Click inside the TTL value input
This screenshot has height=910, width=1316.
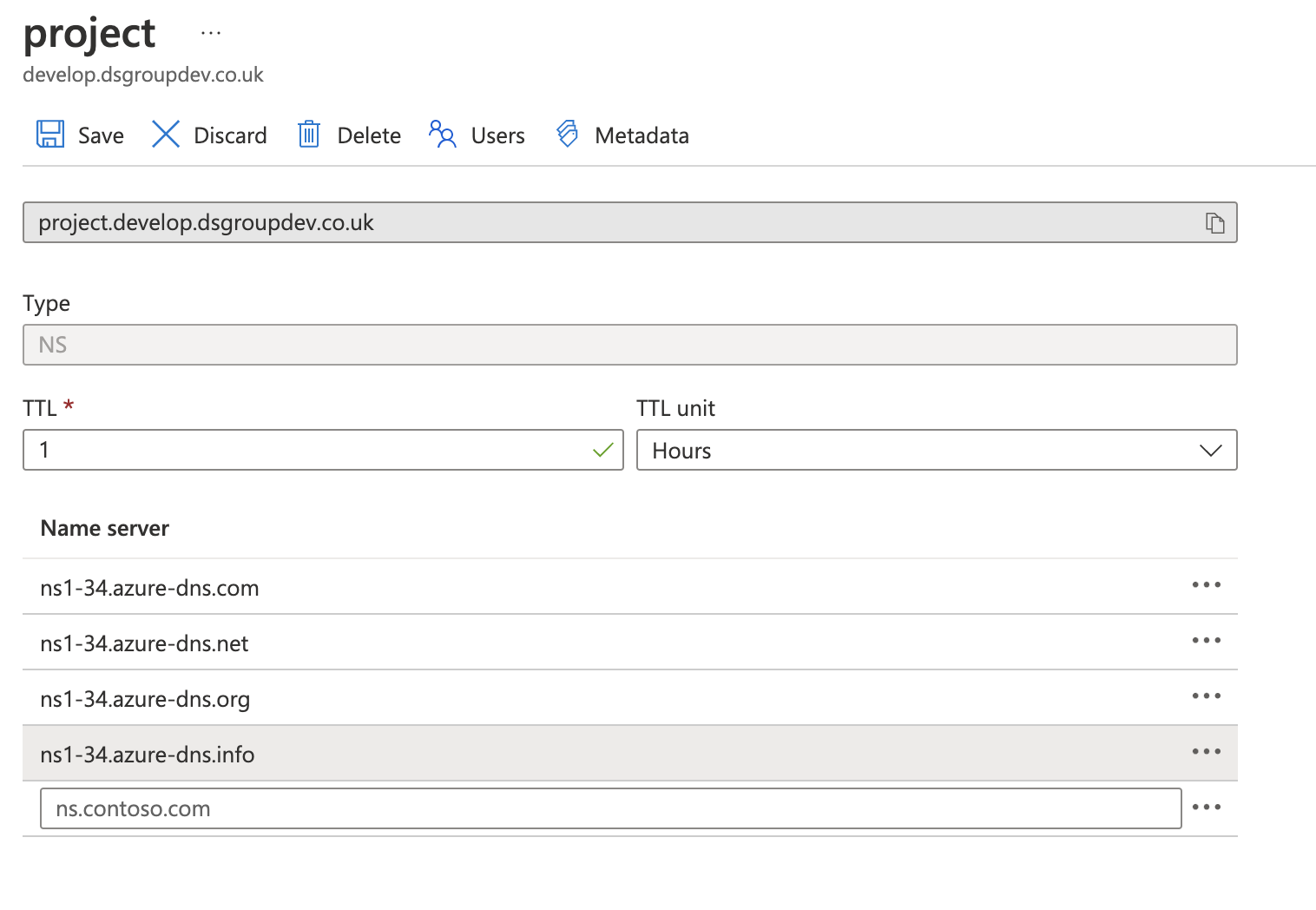(x=260, y=450)
